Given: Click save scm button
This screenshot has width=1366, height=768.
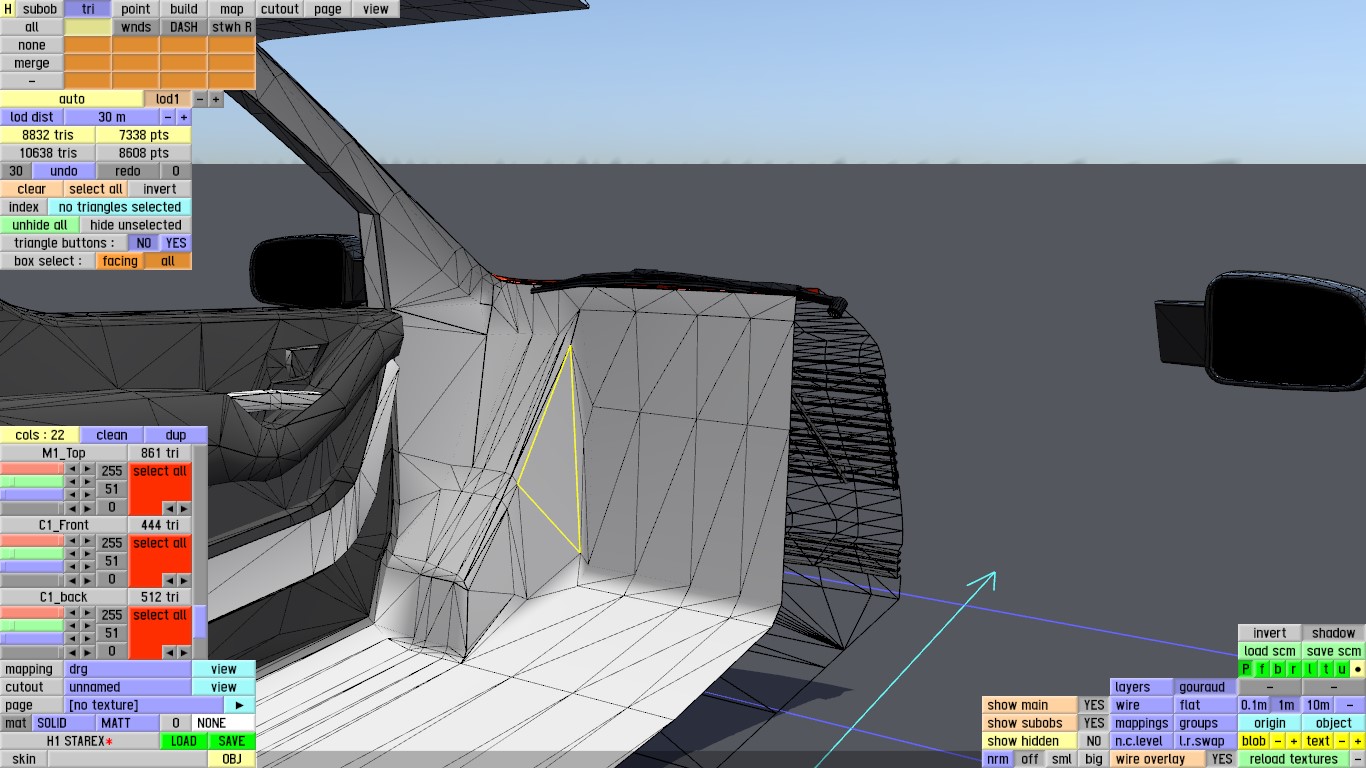Looking at the screenshot, I should pos(1334,651).
